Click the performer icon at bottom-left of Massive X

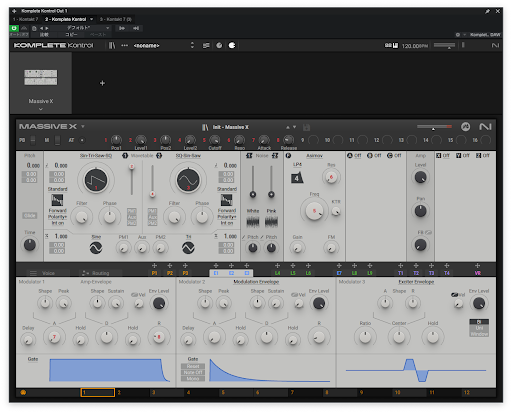click(x=23, y=392)
